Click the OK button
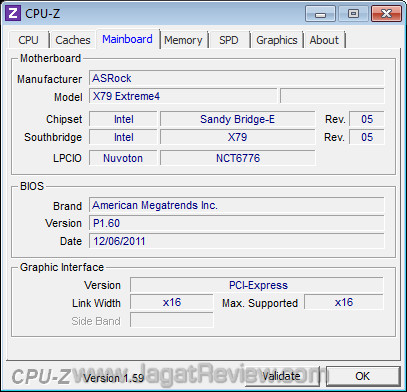Screen dimensions: 407x392 coord(363,377)
